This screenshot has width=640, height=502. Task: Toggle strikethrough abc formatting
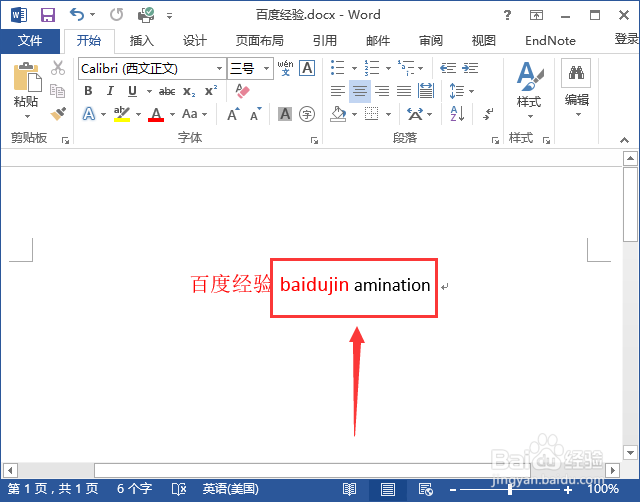[x=167, y=91]
